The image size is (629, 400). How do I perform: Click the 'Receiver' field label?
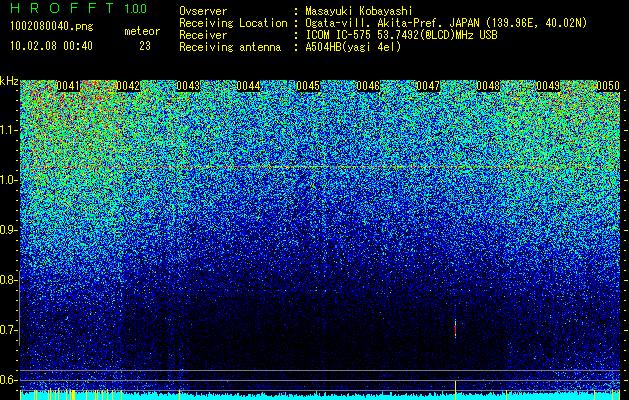[203, 35]
